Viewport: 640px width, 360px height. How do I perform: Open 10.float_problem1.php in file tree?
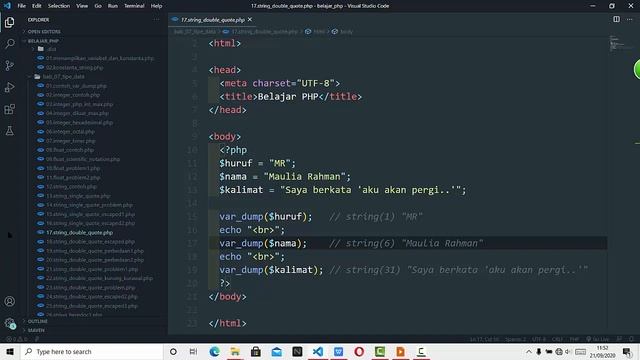pos(73,168)
